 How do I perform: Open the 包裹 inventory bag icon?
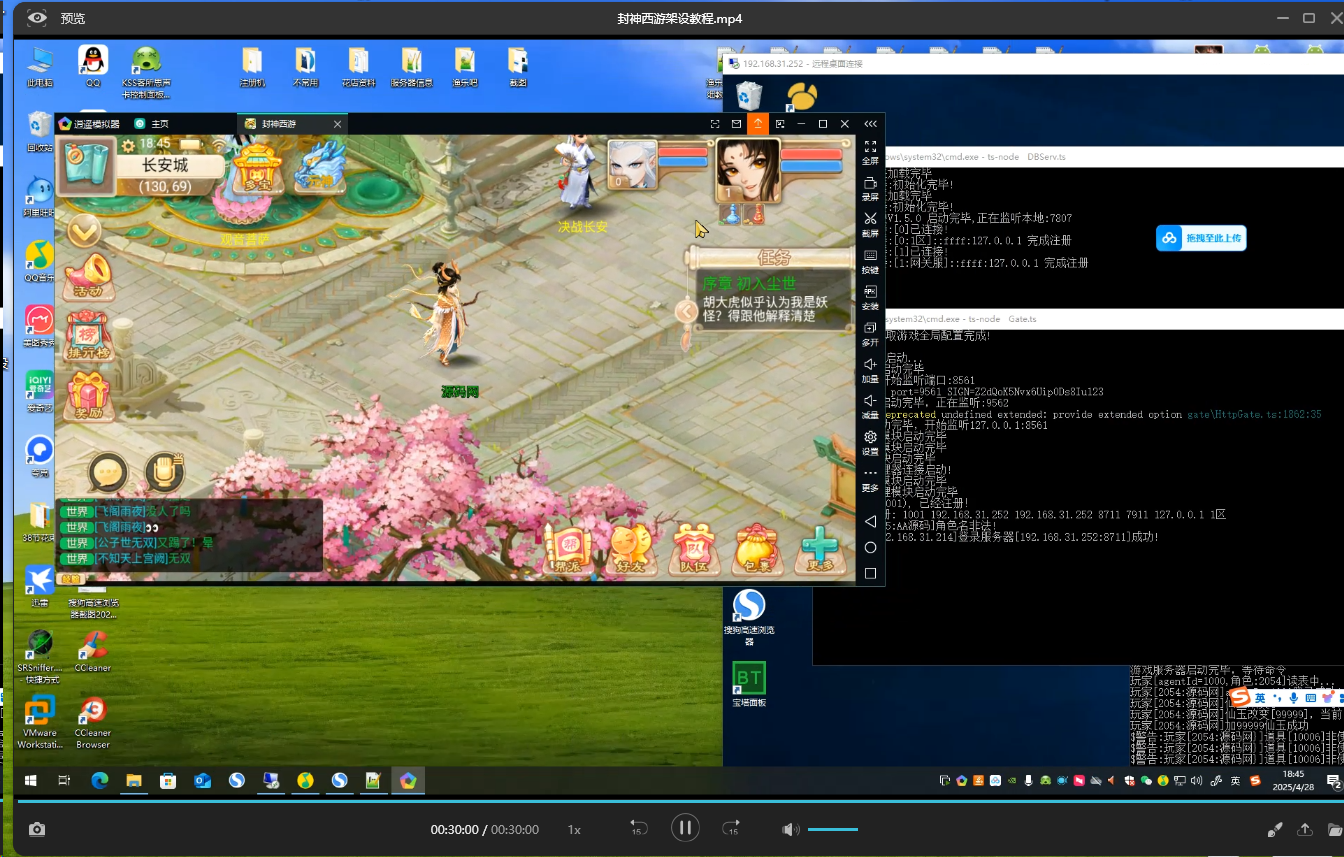point(757,549)
